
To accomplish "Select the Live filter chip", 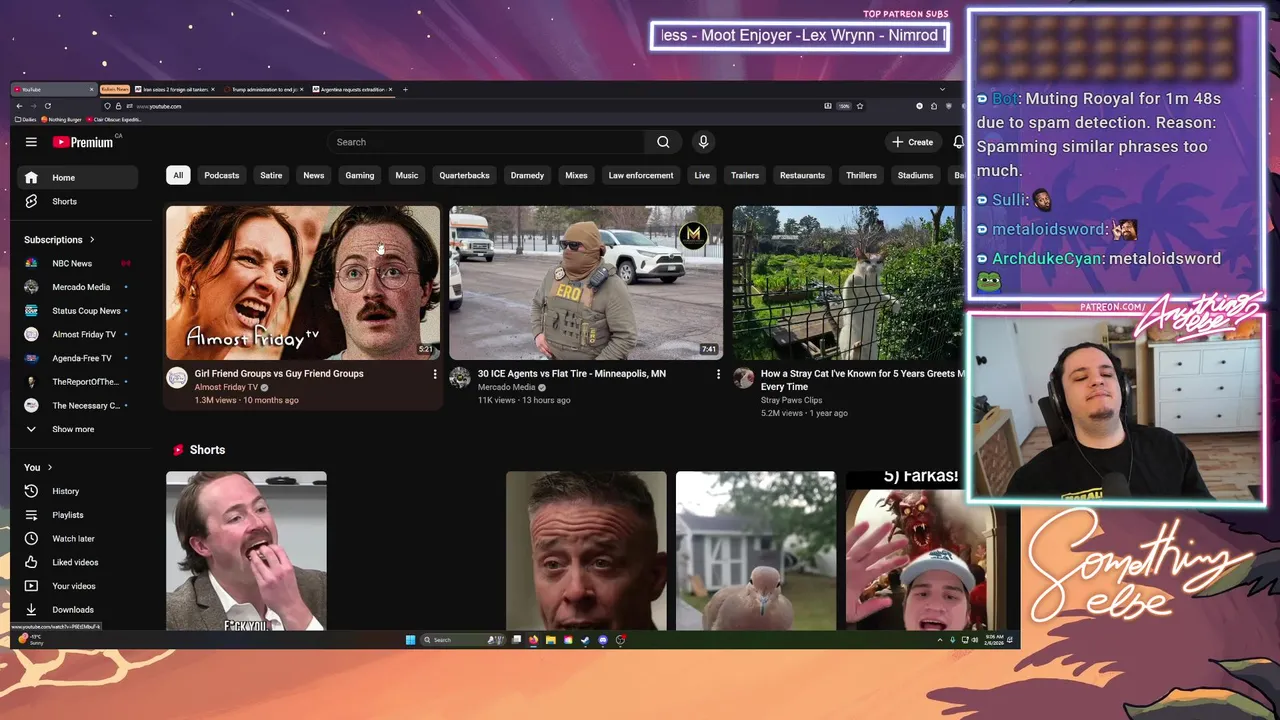I will [x=702, y=175].
